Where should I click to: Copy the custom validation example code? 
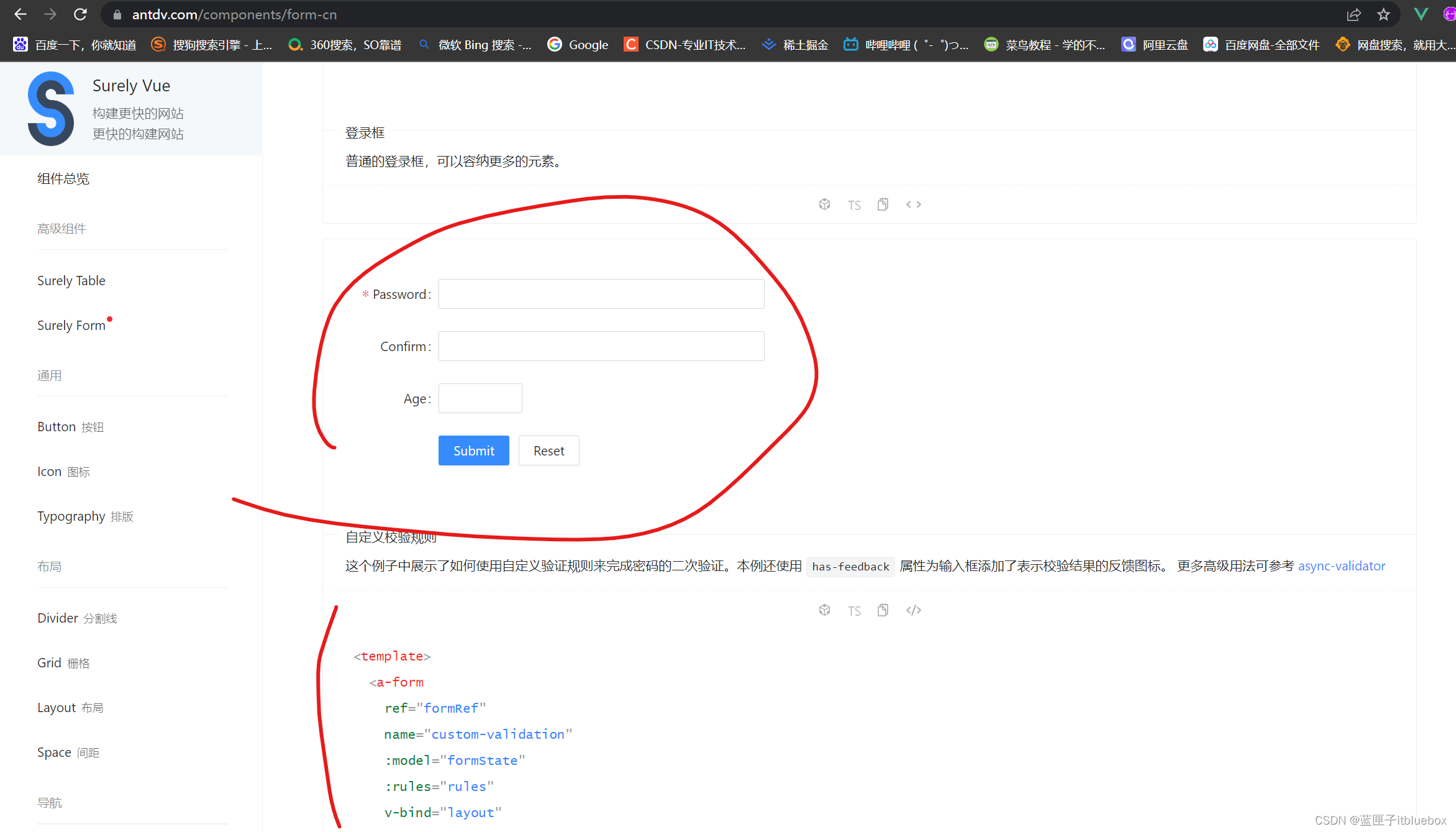coord(883,610)
